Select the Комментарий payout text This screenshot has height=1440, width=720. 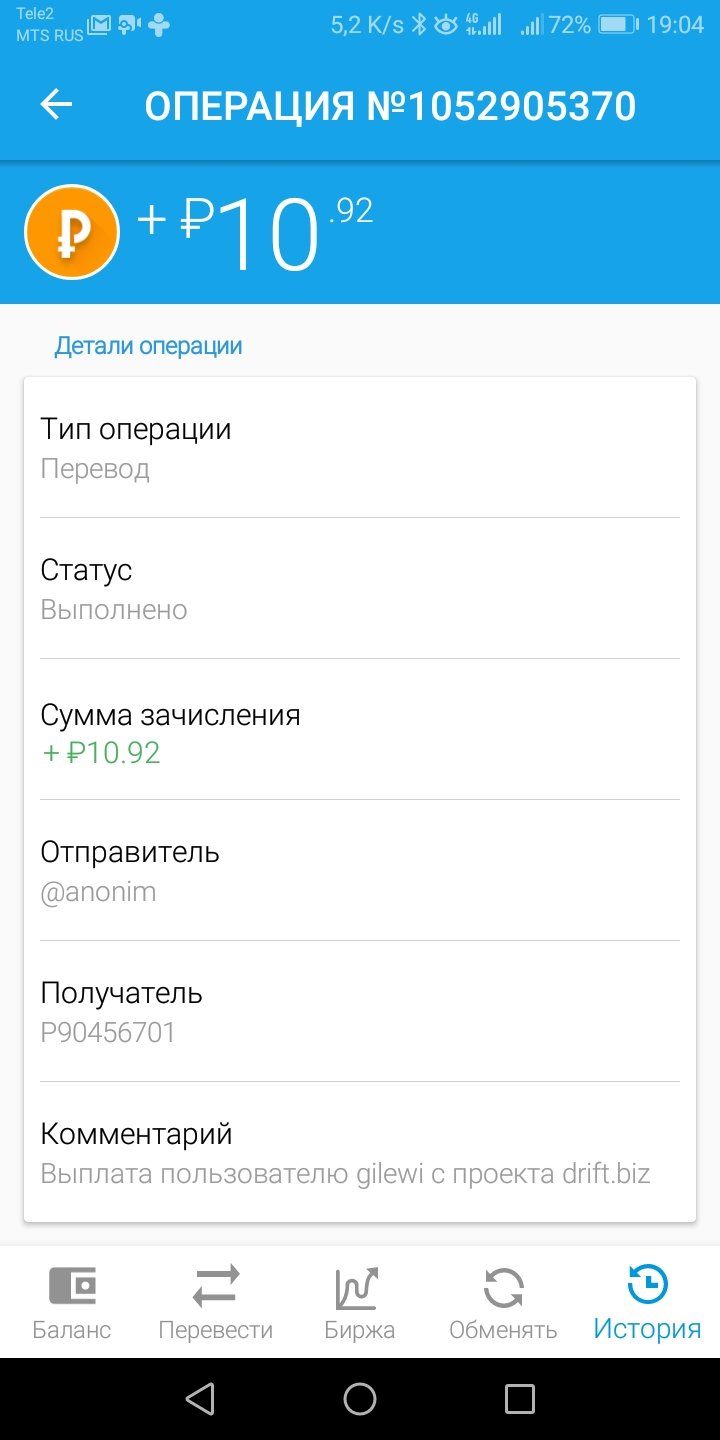coord(345,1174)
